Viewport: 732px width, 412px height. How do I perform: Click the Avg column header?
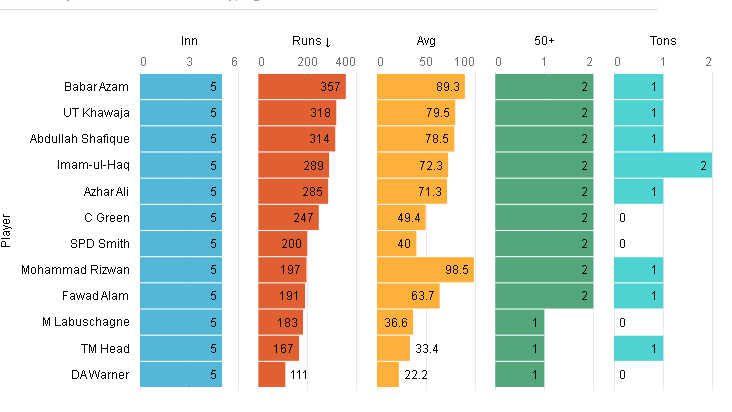pyautogui.click(x=425, y=41)
